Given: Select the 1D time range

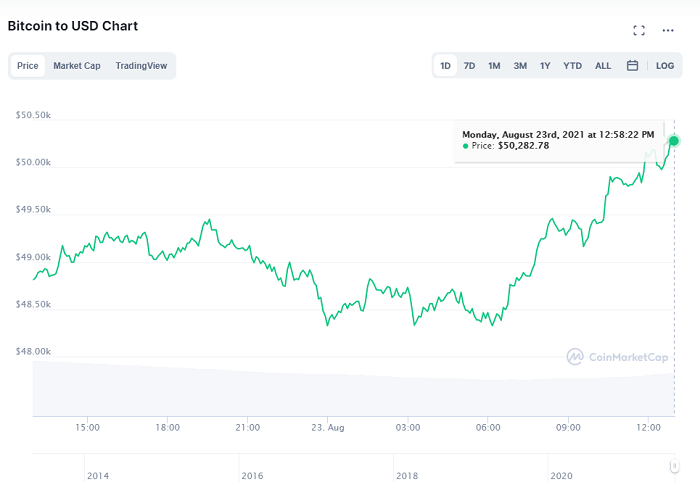Looking at the screenshot, I should [445, 66].
